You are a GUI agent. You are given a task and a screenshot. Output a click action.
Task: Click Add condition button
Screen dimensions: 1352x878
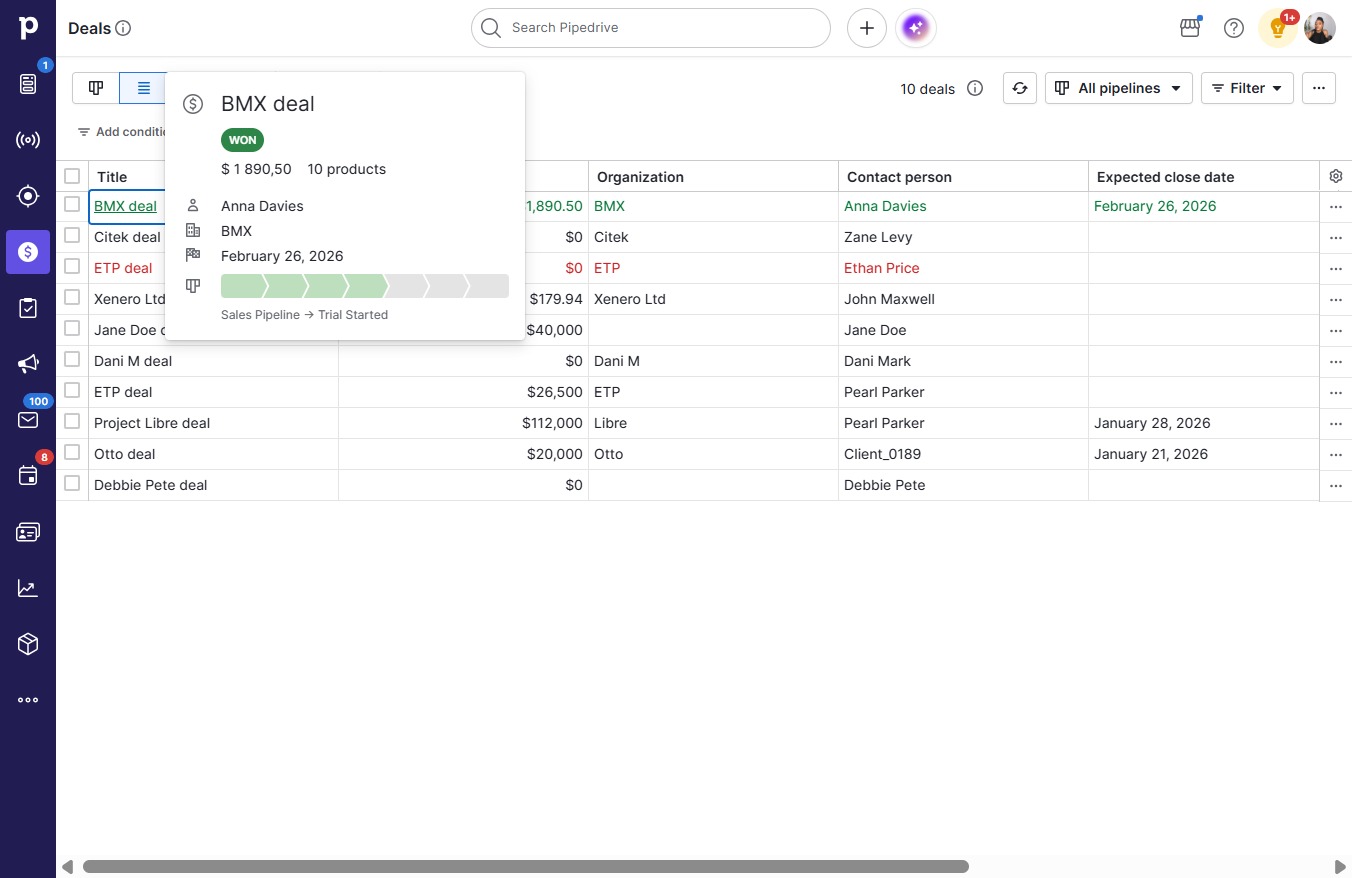coord(122,132)
